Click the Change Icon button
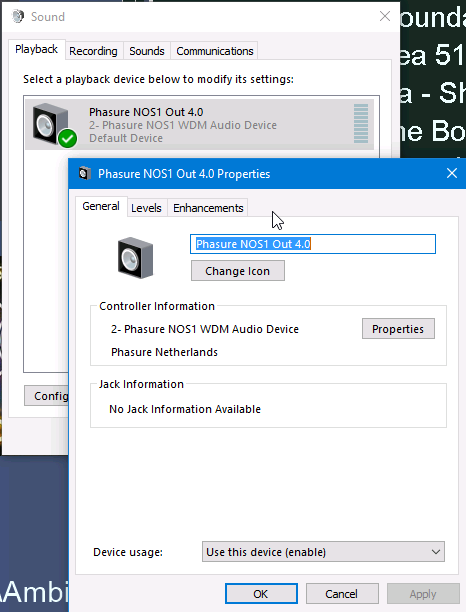This screenshot has width=466, height=612. (x=238, y=271)
